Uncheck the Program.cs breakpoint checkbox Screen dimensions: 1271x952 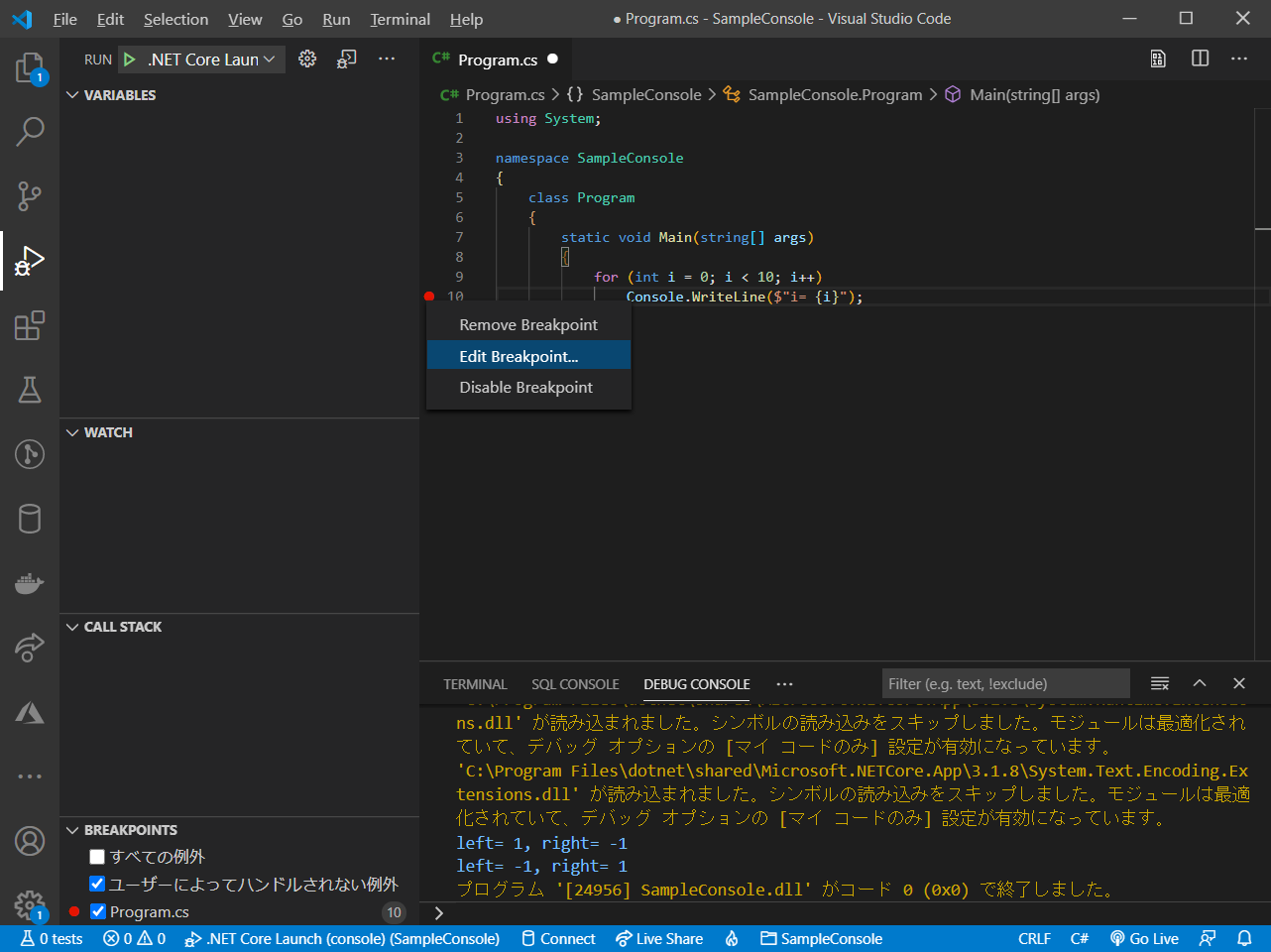pos(97,911)
